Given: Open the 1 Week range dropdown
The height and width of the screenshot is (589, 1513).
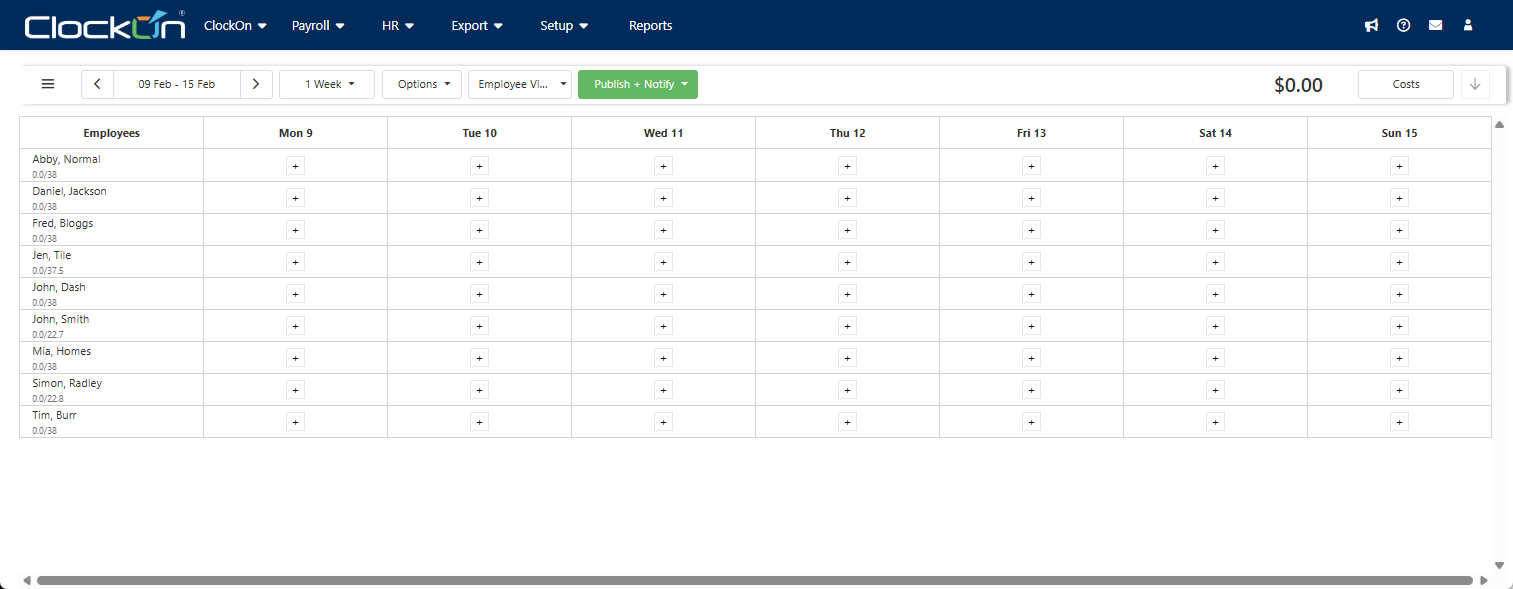Looking at the screenshot, I should tap(327, 84).
